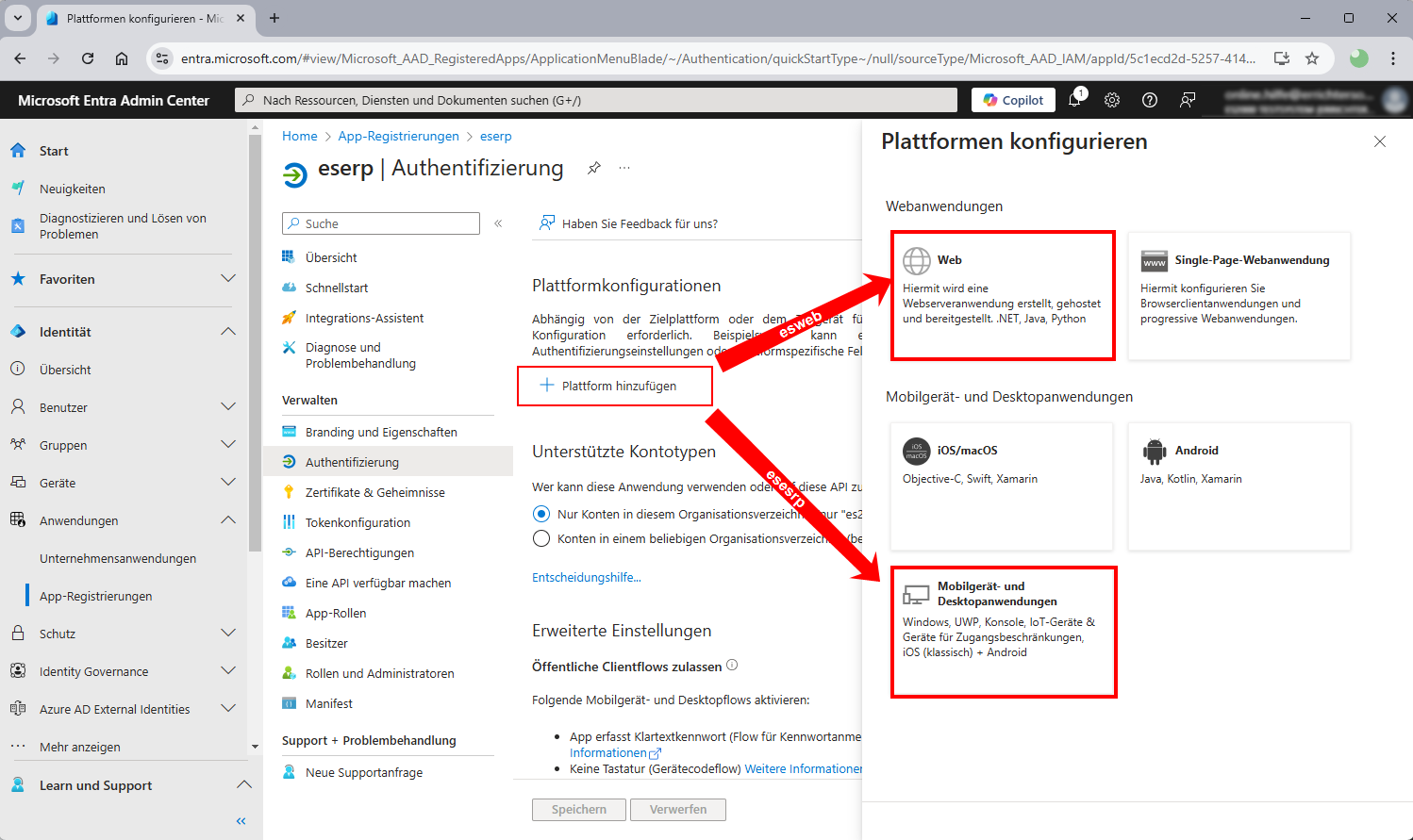This screenshot has height=840, width=1413.
Task: Expand the Gruppen section
Action: [x=227, y=445]
